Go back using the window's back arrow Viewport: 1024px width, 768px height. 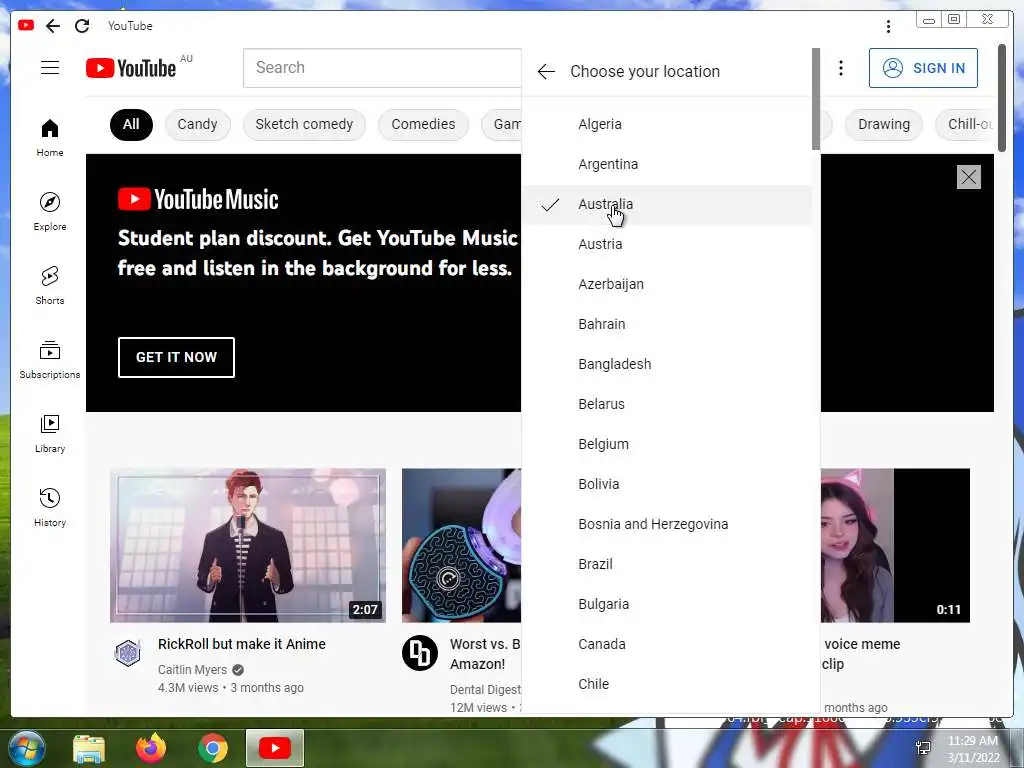pyautogui.click(x=53, y=25)
